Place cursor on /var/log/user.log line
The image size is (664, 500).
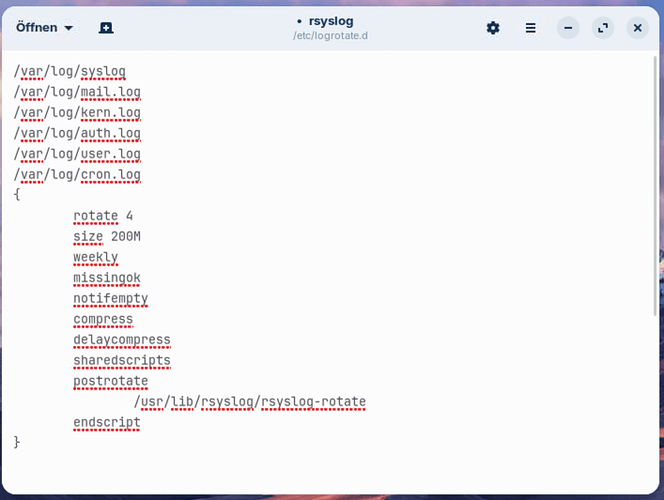[77, 154]
